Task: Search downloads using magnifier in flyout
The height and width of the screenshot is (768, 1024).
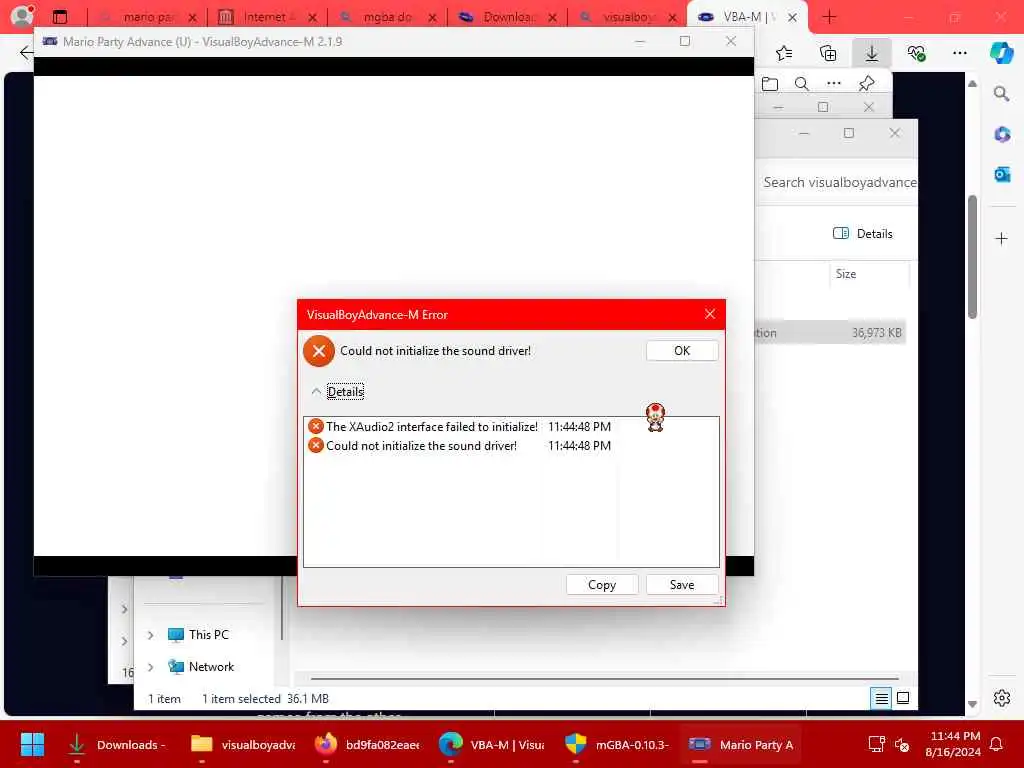Action: click(801, 84)
